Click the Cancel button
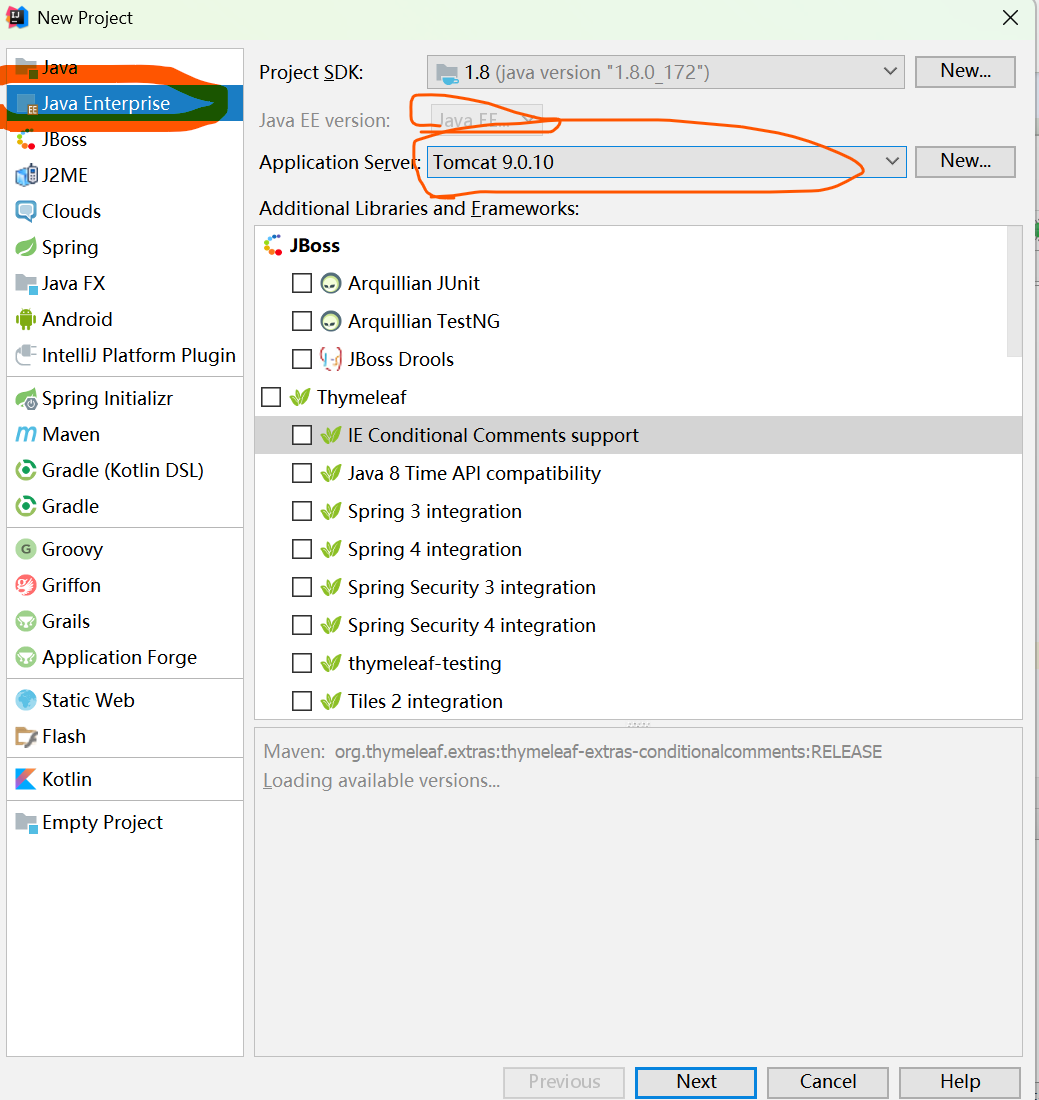Viewport: 1039px width, 1100px height. (x=828, y=1082)
